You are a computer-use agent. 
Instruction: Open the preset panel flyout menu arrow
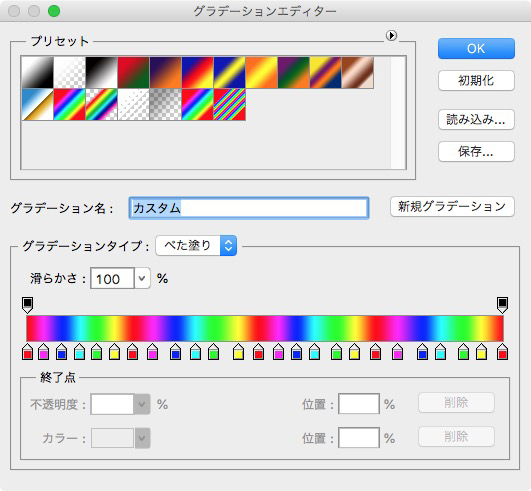pos(391,35)
